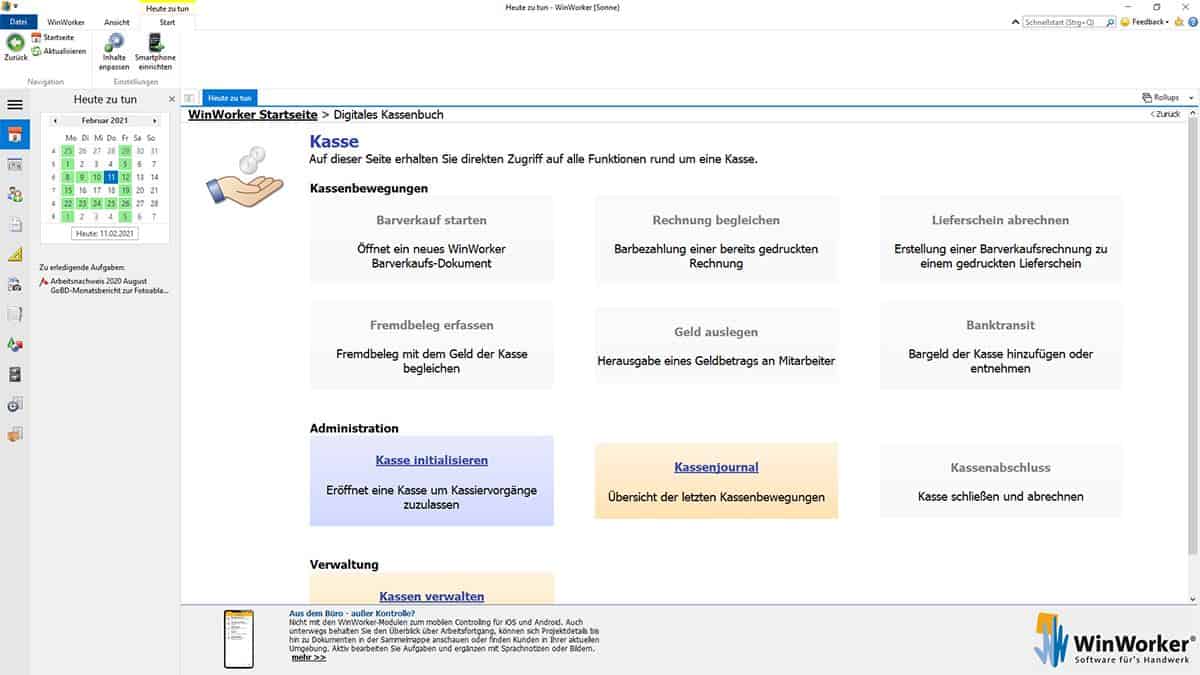Toggle the hamburger menu in left sidebar

[x=15, y=104]
